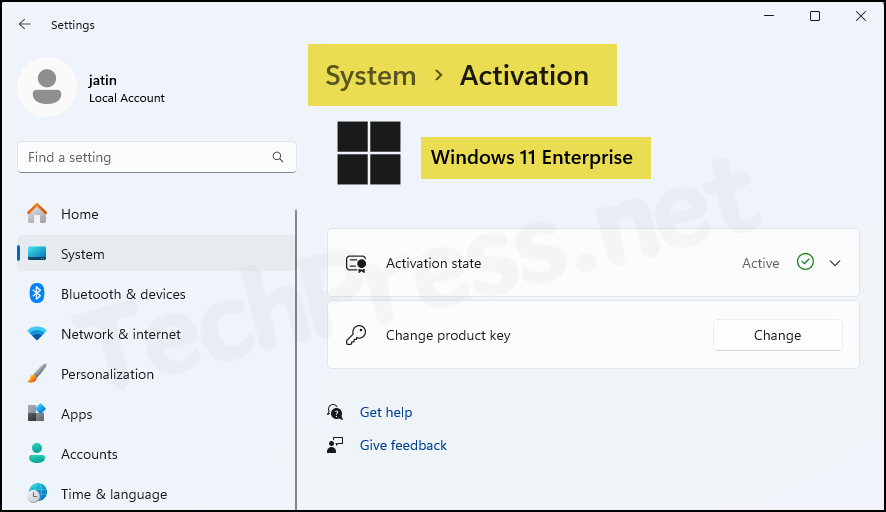Click the sidebar vertical scrollbar
Viewport: 886px width, 512px height.
pos(296,359)
